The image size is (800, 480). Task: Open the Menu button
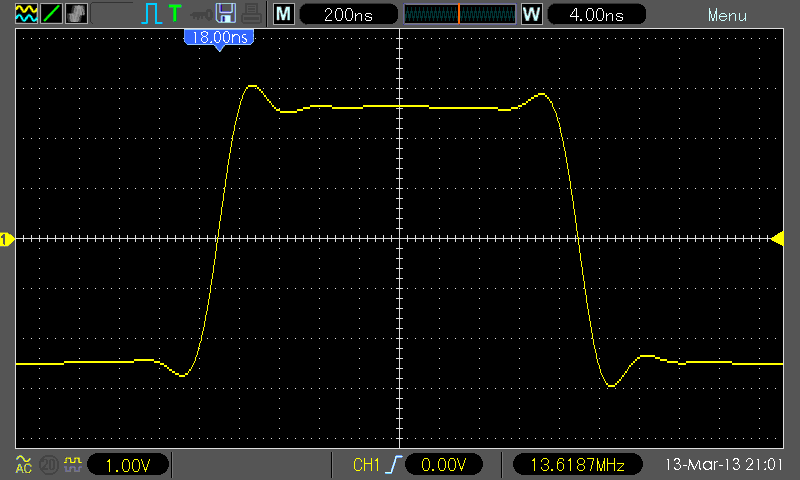(727, 15)
